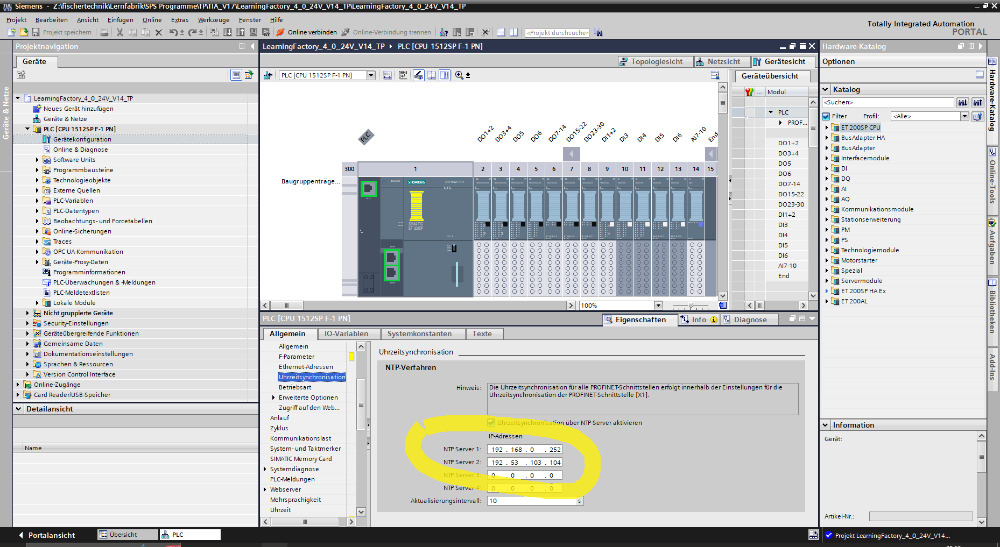
Task: Click the Aktualisierungsintervall input field
Action: coord(535,501)
